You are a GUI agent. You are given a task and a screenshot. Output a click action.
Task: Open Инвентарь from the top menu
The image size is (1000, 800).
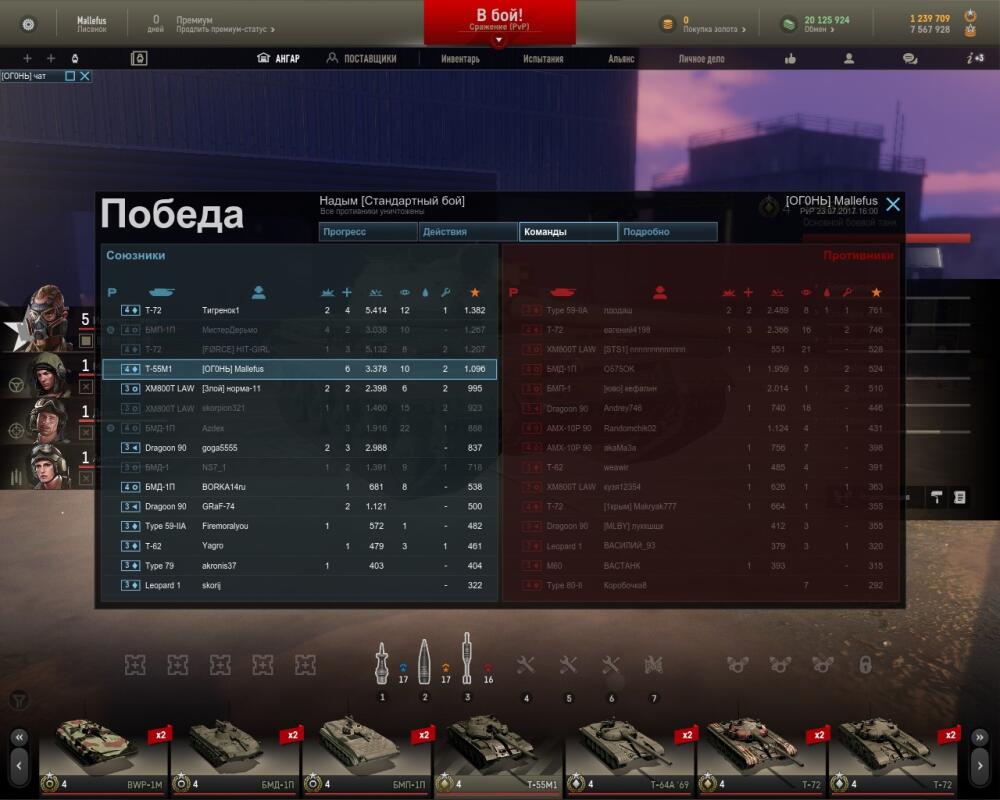click(460, 59)
